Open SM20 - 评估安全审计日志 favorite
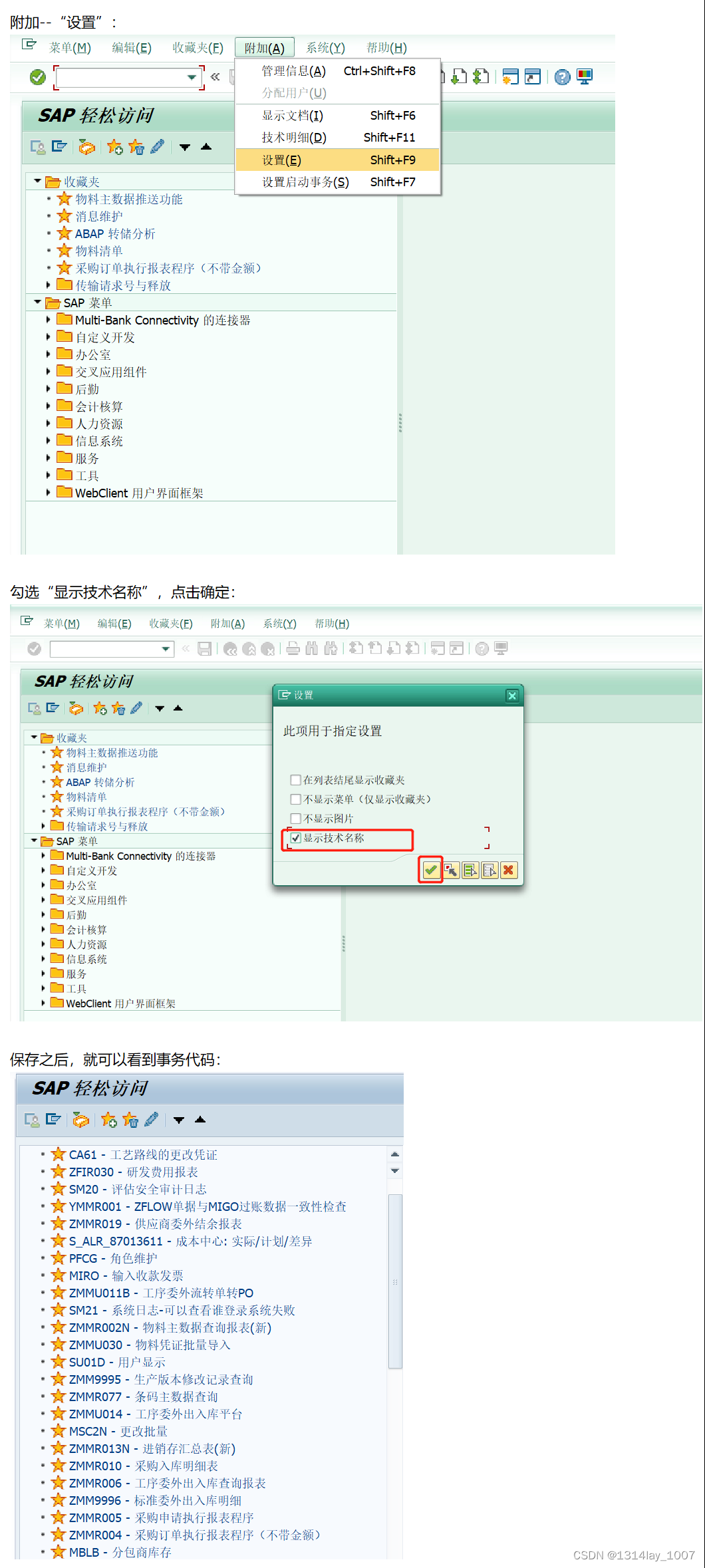 click(138, 1190)
